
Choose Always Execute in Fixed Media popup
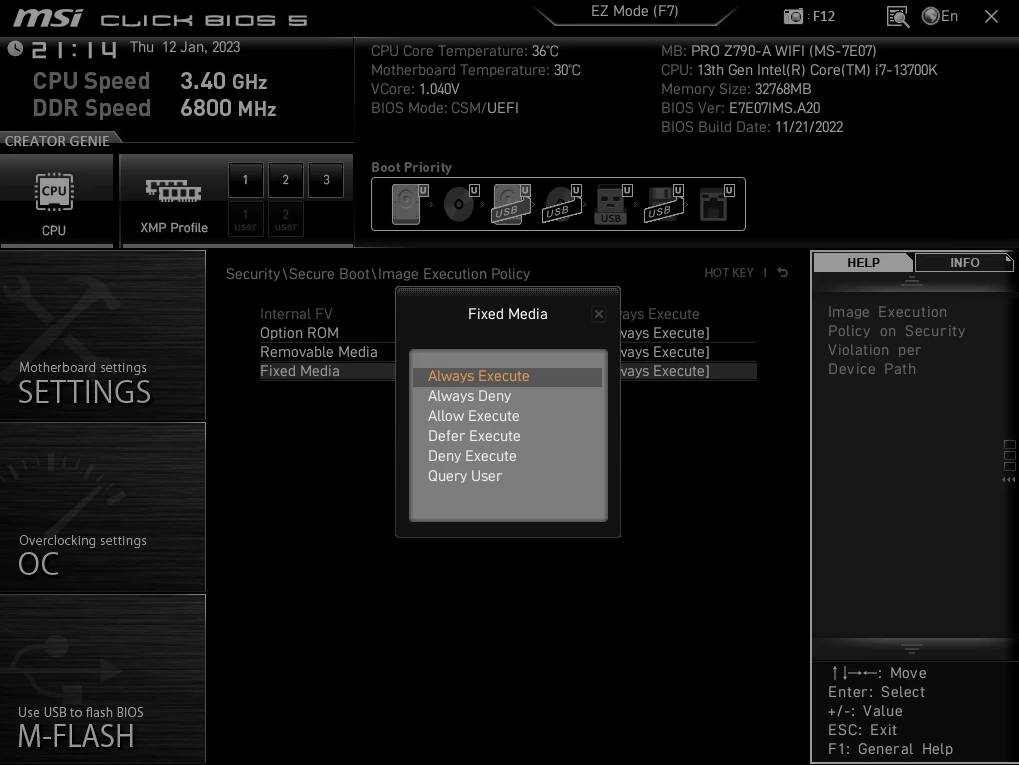click(508, 376)
